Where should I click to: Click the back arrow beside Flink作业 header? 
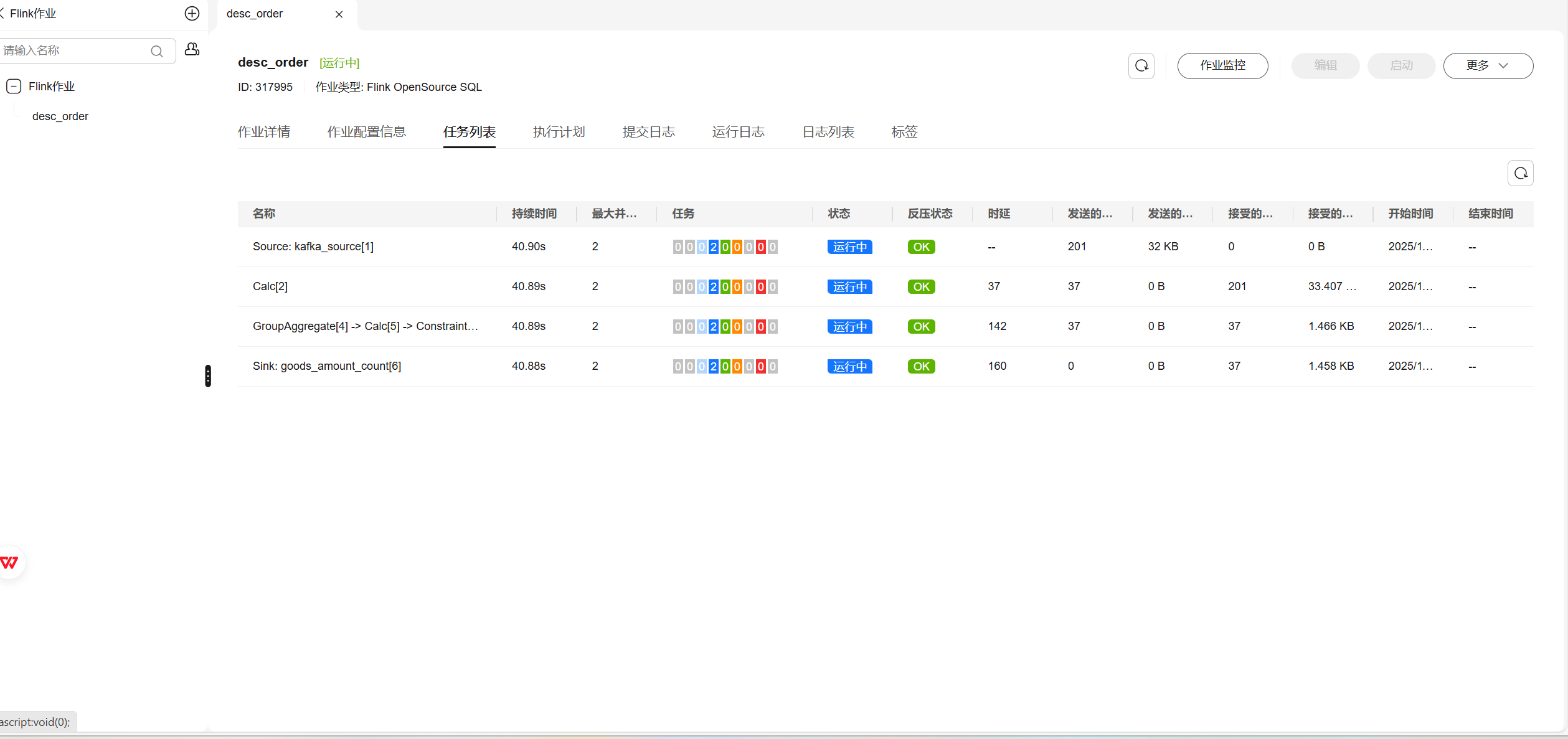click(2, 13)
